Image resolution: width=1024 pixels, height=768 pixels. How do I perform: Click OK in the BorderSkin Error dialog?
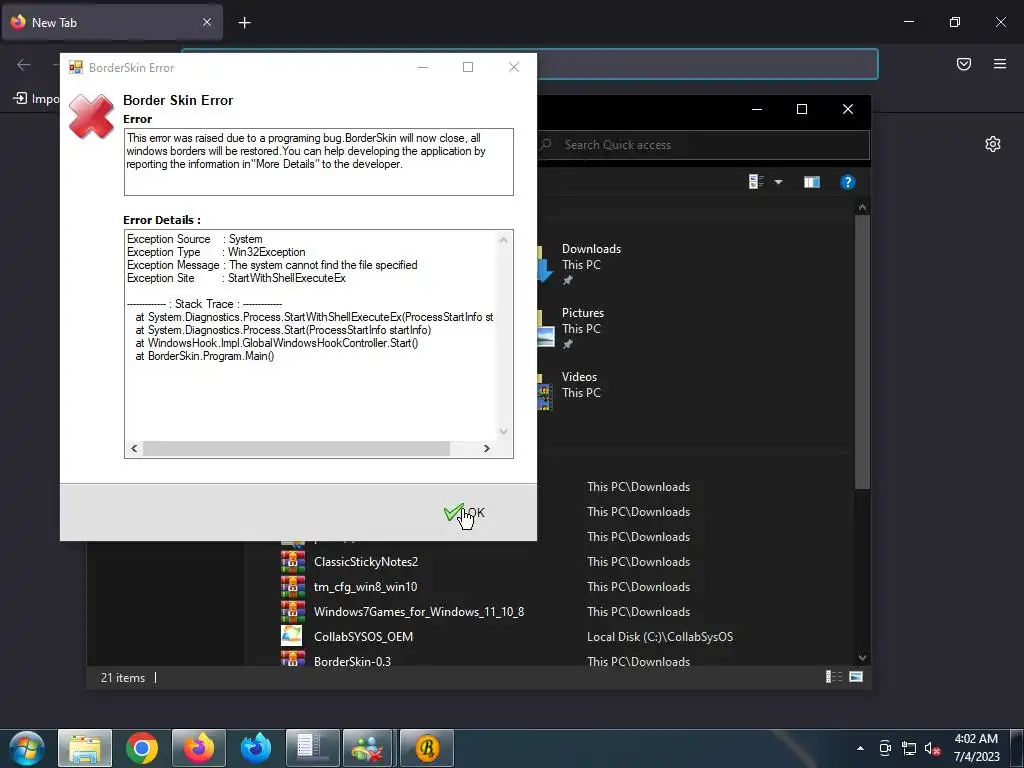click(464, 513)
